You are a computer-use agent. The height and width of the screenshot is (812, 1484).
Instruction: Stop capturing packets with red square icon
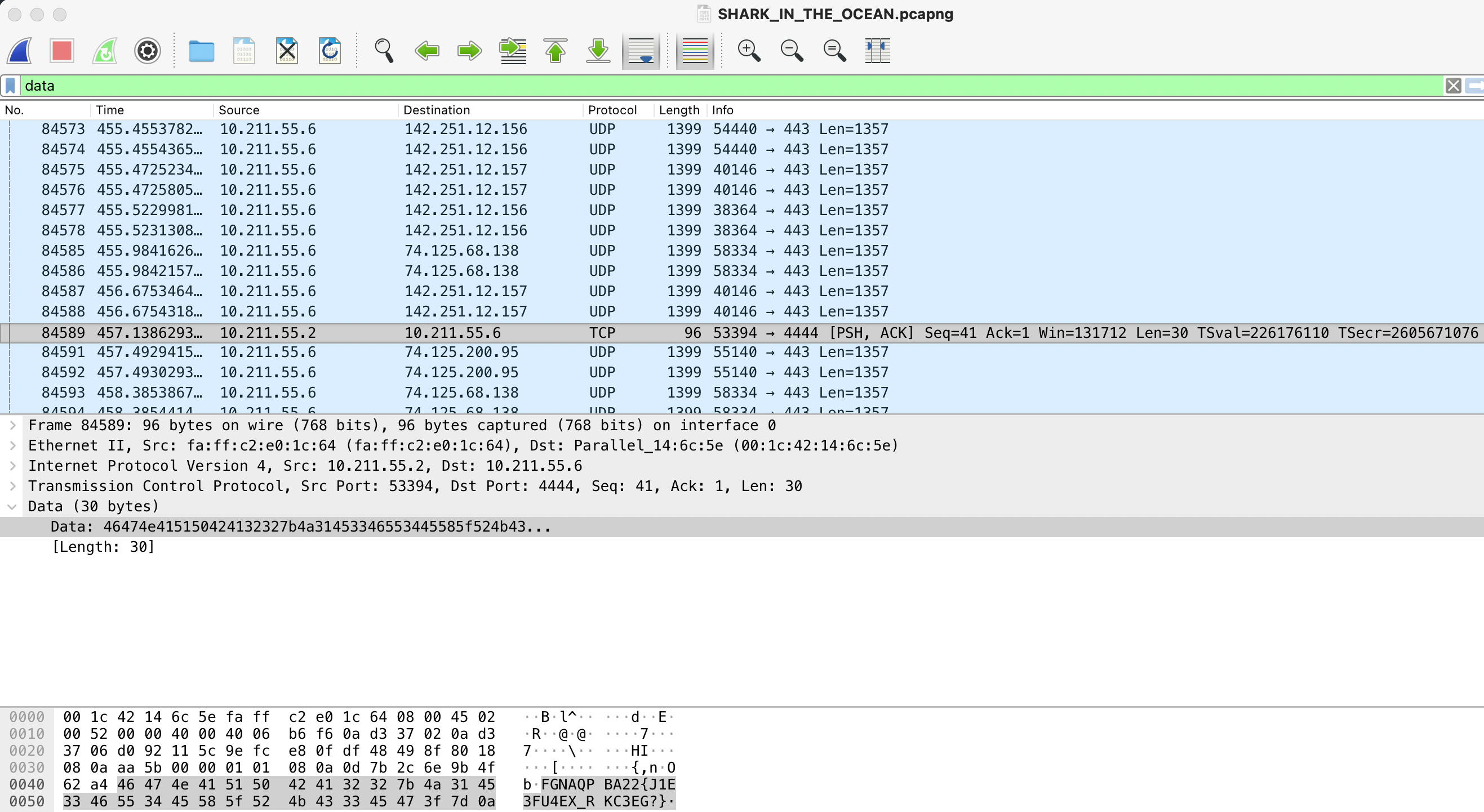(61, 51)
